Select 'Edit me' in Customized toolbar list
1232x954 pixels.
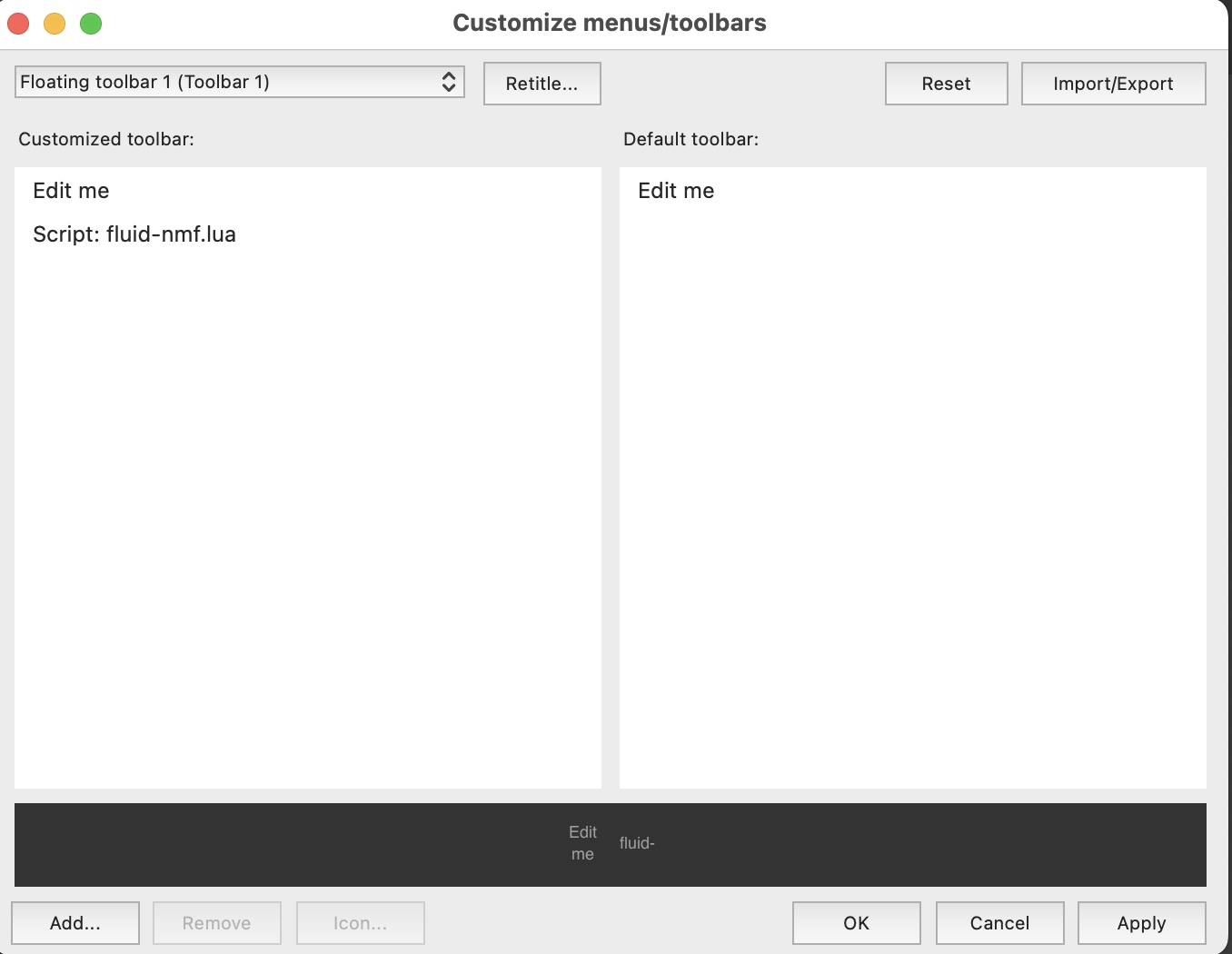pyautogui.click(x=308, y=191)
